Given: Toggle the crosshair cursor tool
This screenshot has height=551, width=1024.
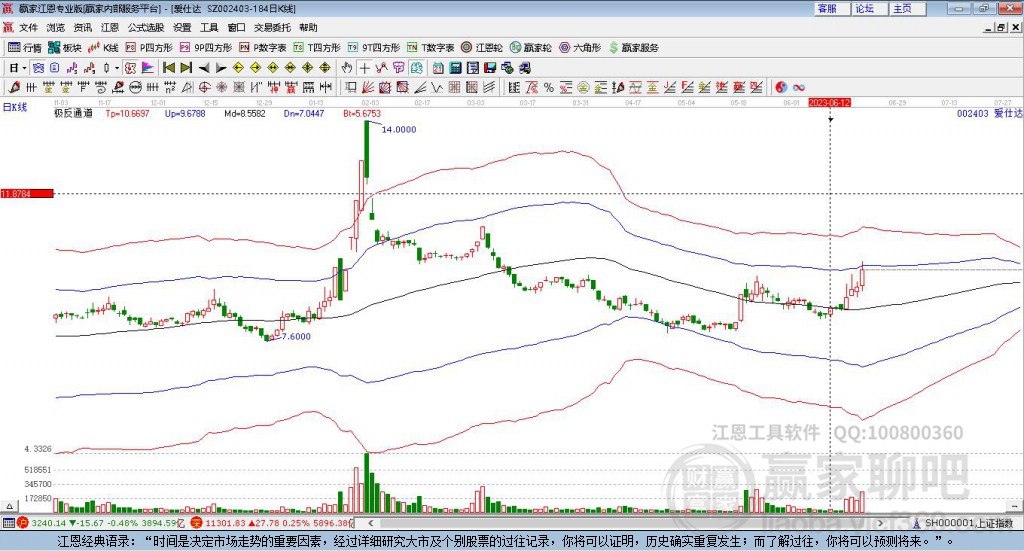Looking at the screenshot, I should 364,68.
